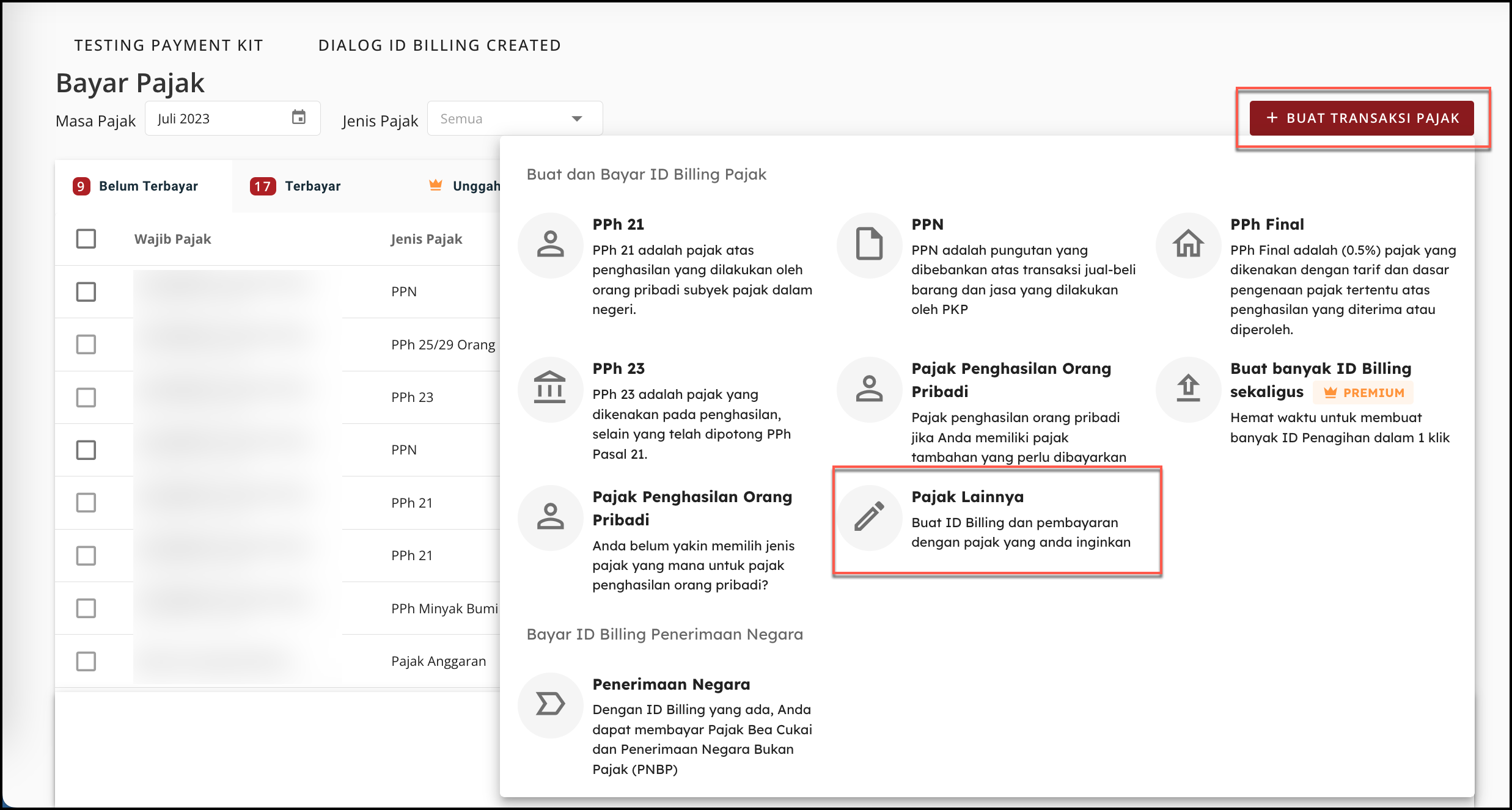
Task: Open the calendar icon in Masa Pajak
Action: pyautogui.click(x=299, y=118)
